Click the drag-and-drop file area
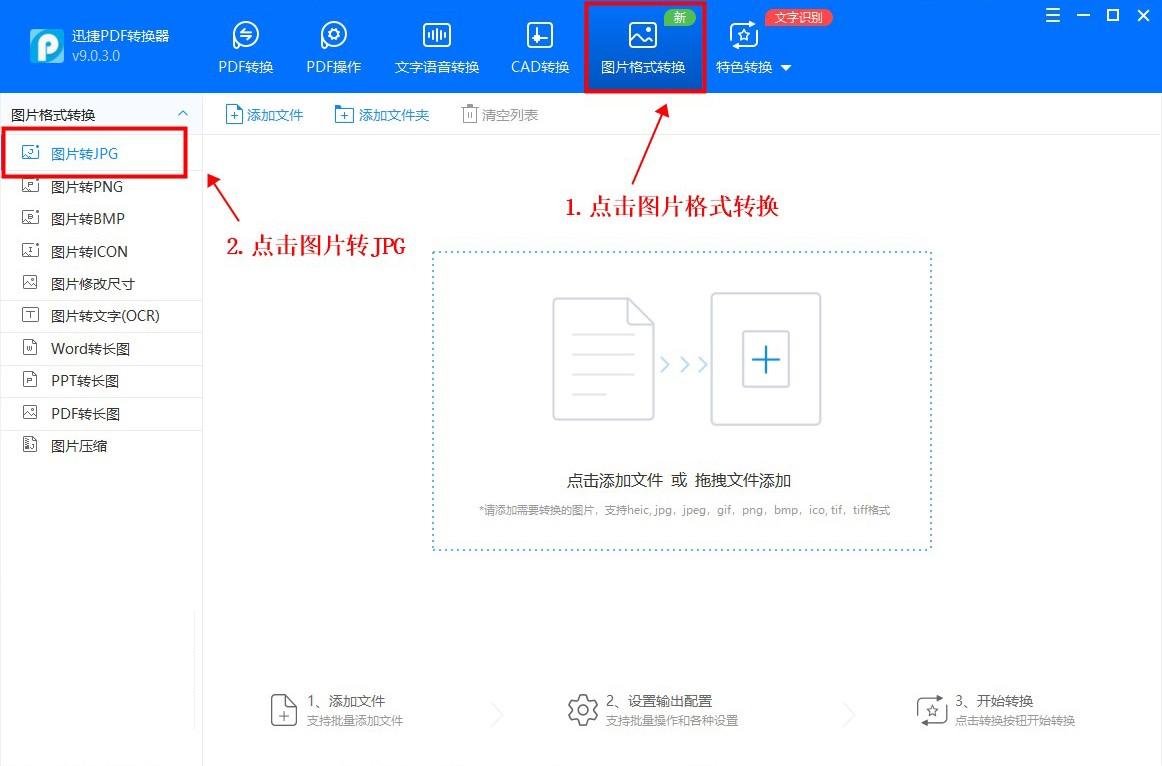The height and width of the screenshot is (766, 1162). 680,398
